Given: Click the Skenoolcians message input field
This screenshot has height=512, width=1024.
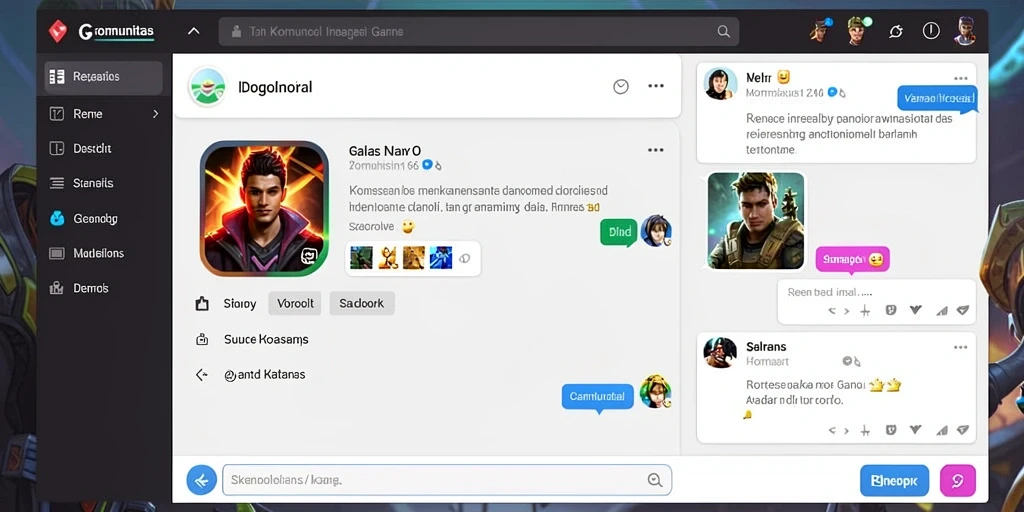Looking at the screenshot, I should point(447,480).
